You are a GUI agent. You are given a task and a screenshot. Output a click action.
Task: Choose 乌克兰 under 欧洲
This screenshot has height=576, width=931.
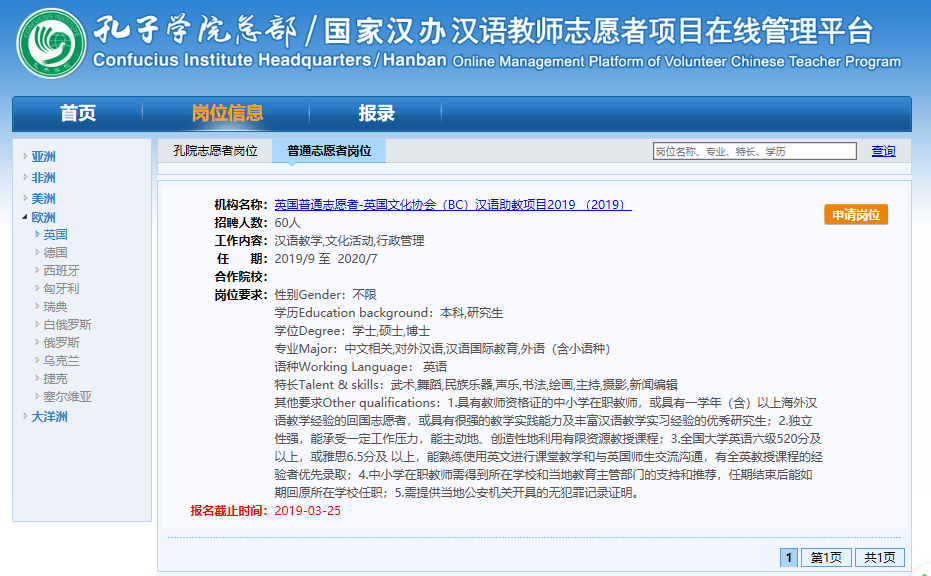(61, 361)
